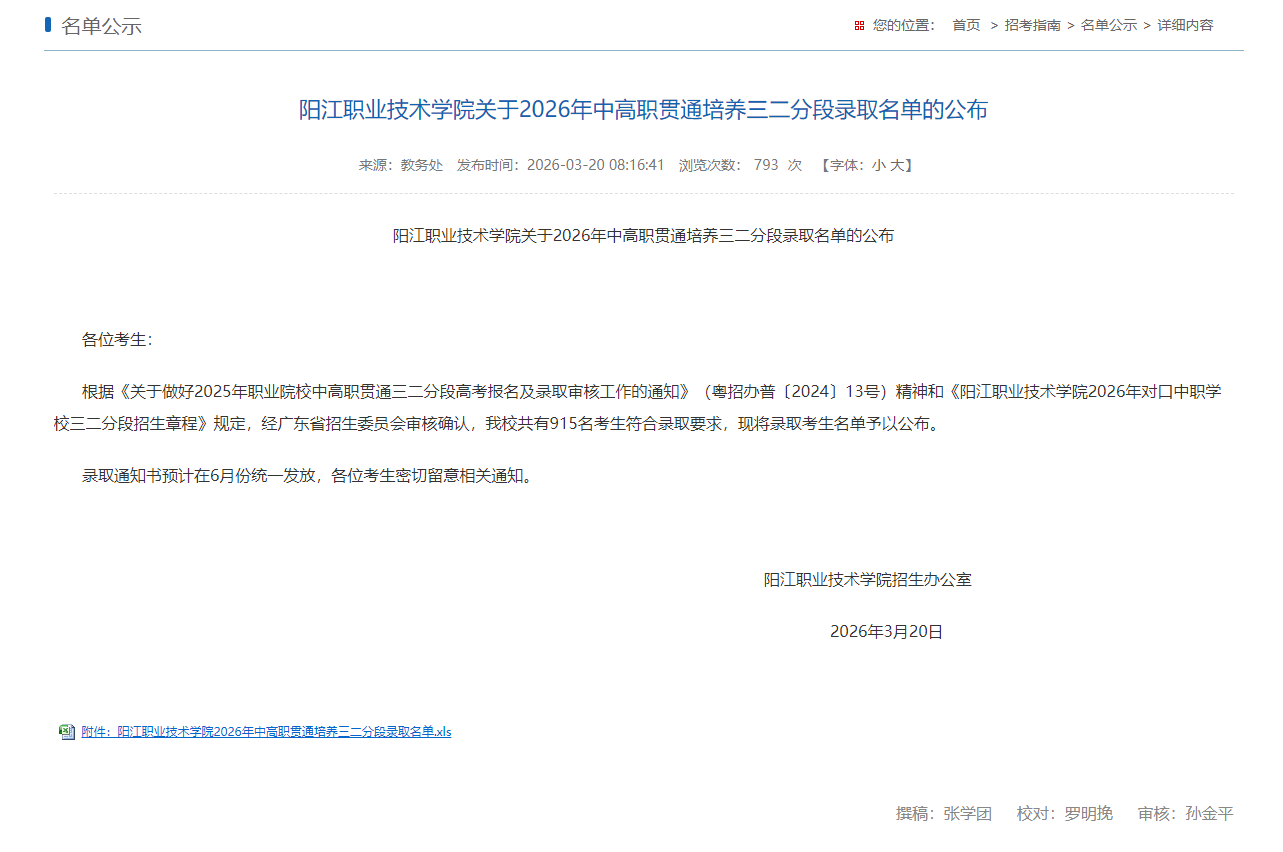Image resolution: width=1283 pixels, height=852 pixels.
Task: Click the publish time 2026-03-20 08:16:41
Action: [596, 165]
